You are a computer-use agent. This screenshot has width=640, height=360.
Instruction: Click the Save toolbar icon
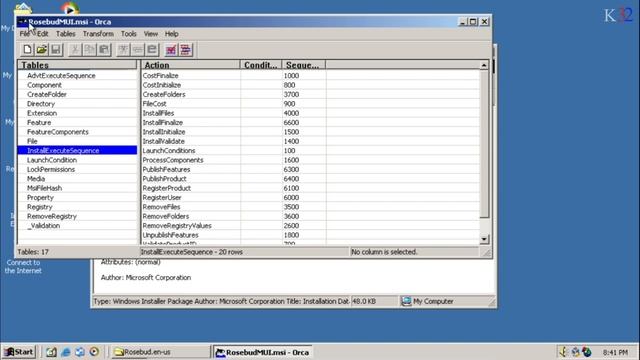pos(56,50)
